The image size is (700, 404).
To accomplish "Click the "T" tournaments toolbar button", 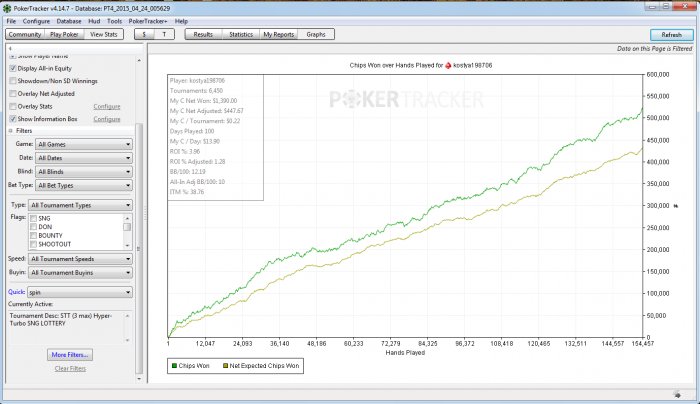I will [165, 34].
